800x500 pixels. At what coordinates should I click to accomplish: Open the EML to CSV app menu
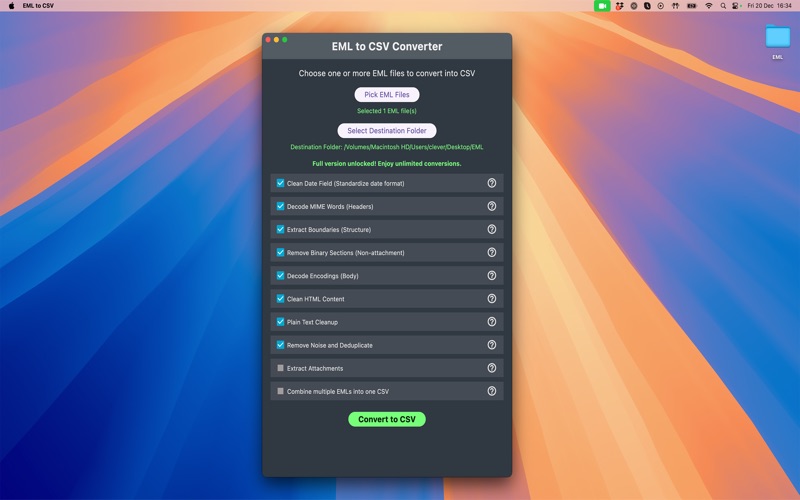pyautogui.click(x=38, y=6)
